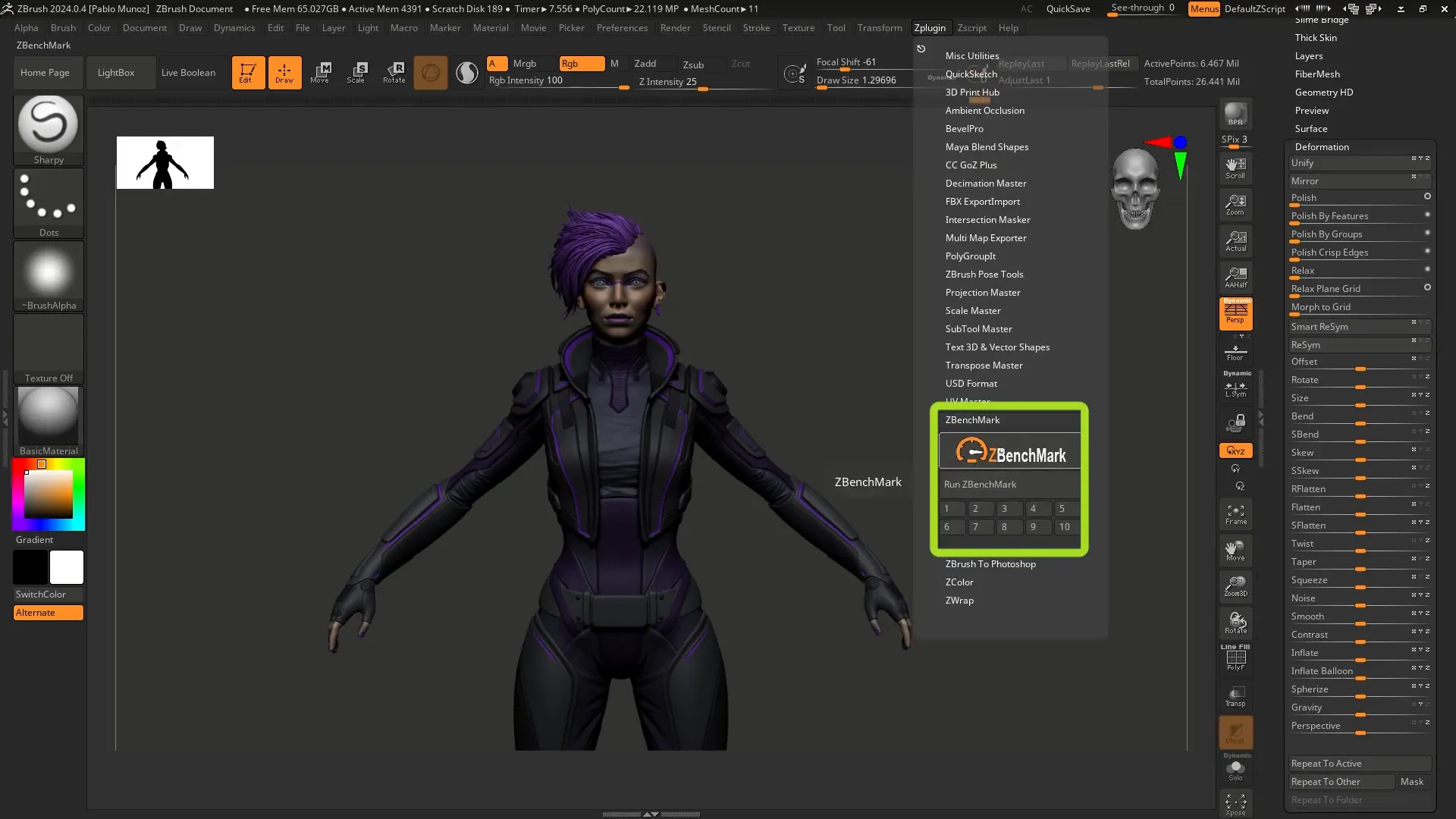Click the color picker square

pos(49,494)
